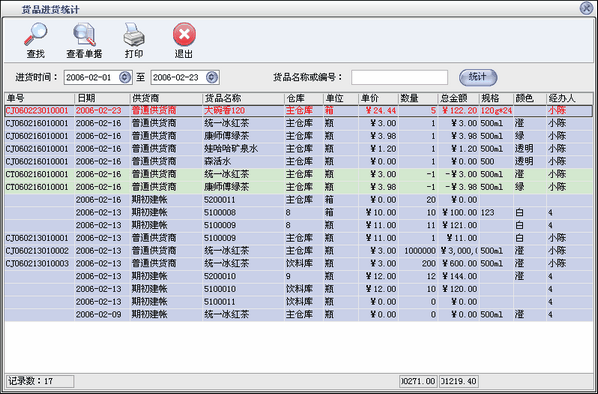This screenshot has width=598, height=394.
Task: Sort by the 日期 column header
Action: (x=102, y=98)
